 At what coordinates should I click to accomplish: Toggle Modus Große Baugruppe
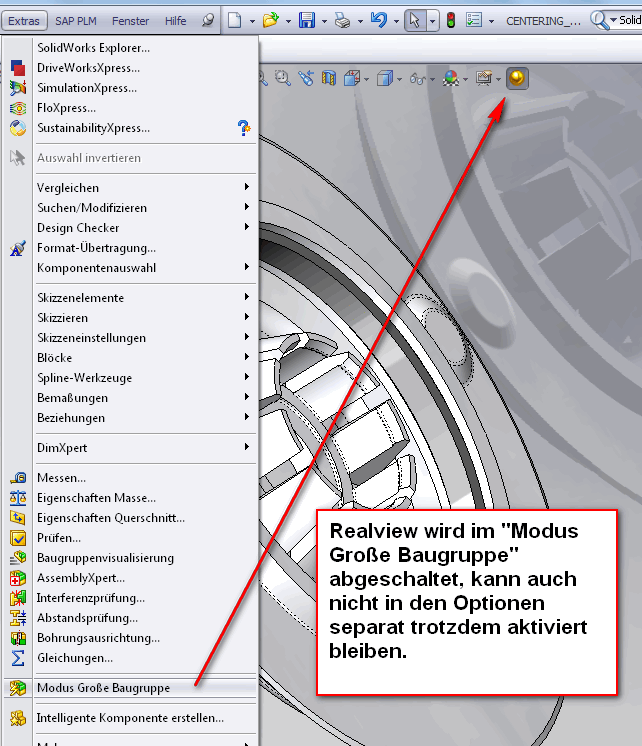point(130,688)
